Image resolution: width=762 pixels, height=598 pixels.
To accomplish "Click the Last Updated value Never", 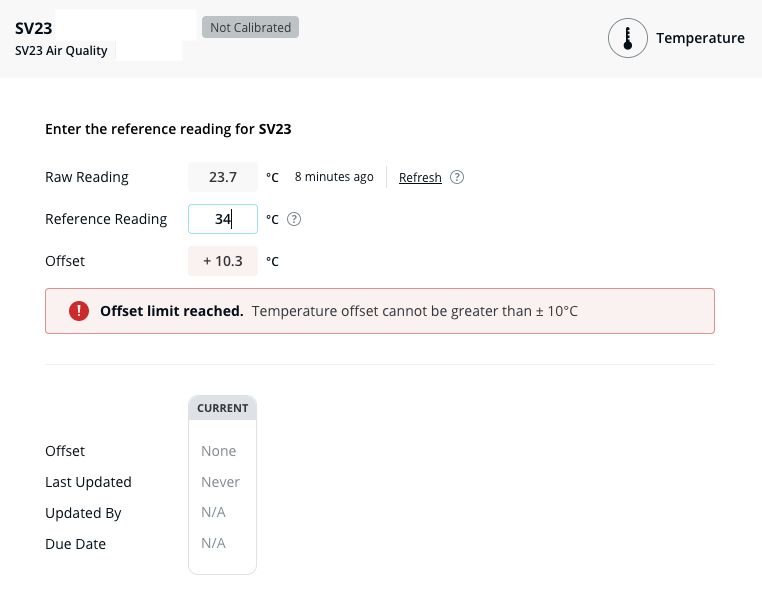I will coord(220,482).
